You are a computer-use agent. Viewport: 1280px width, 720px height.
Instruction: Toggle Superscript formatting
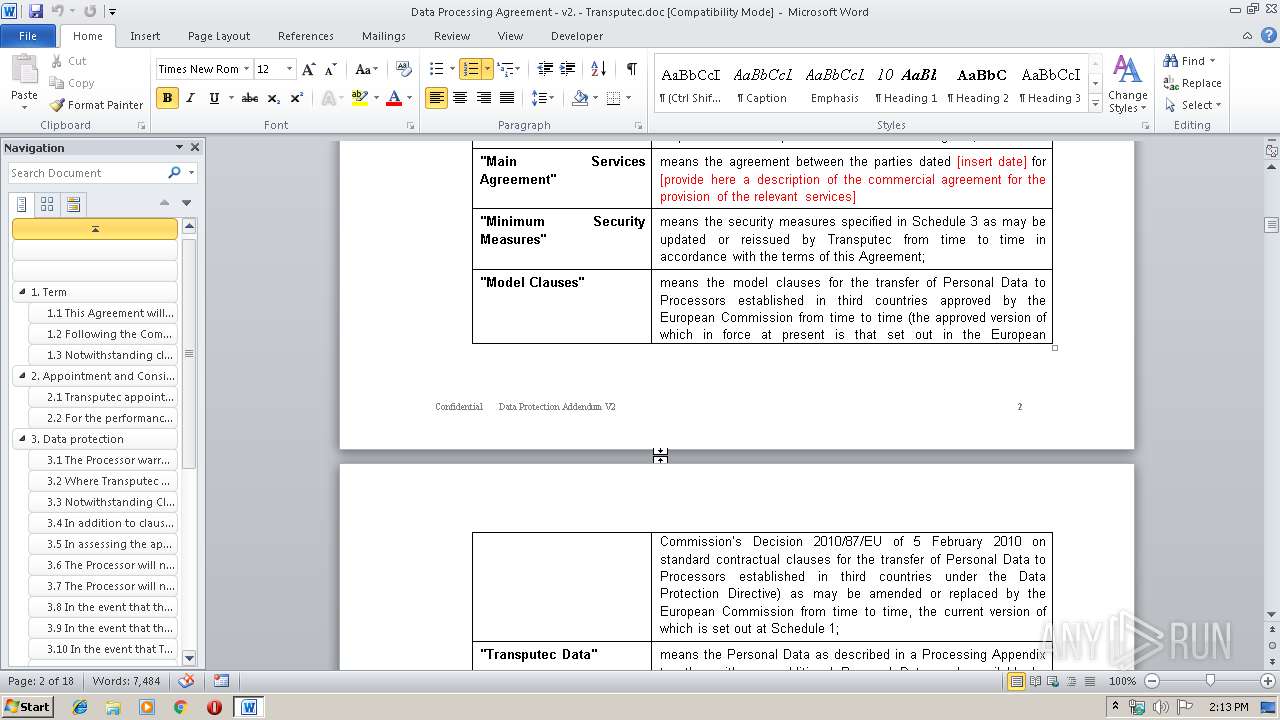pyautogui.click(x=297, y=98)
